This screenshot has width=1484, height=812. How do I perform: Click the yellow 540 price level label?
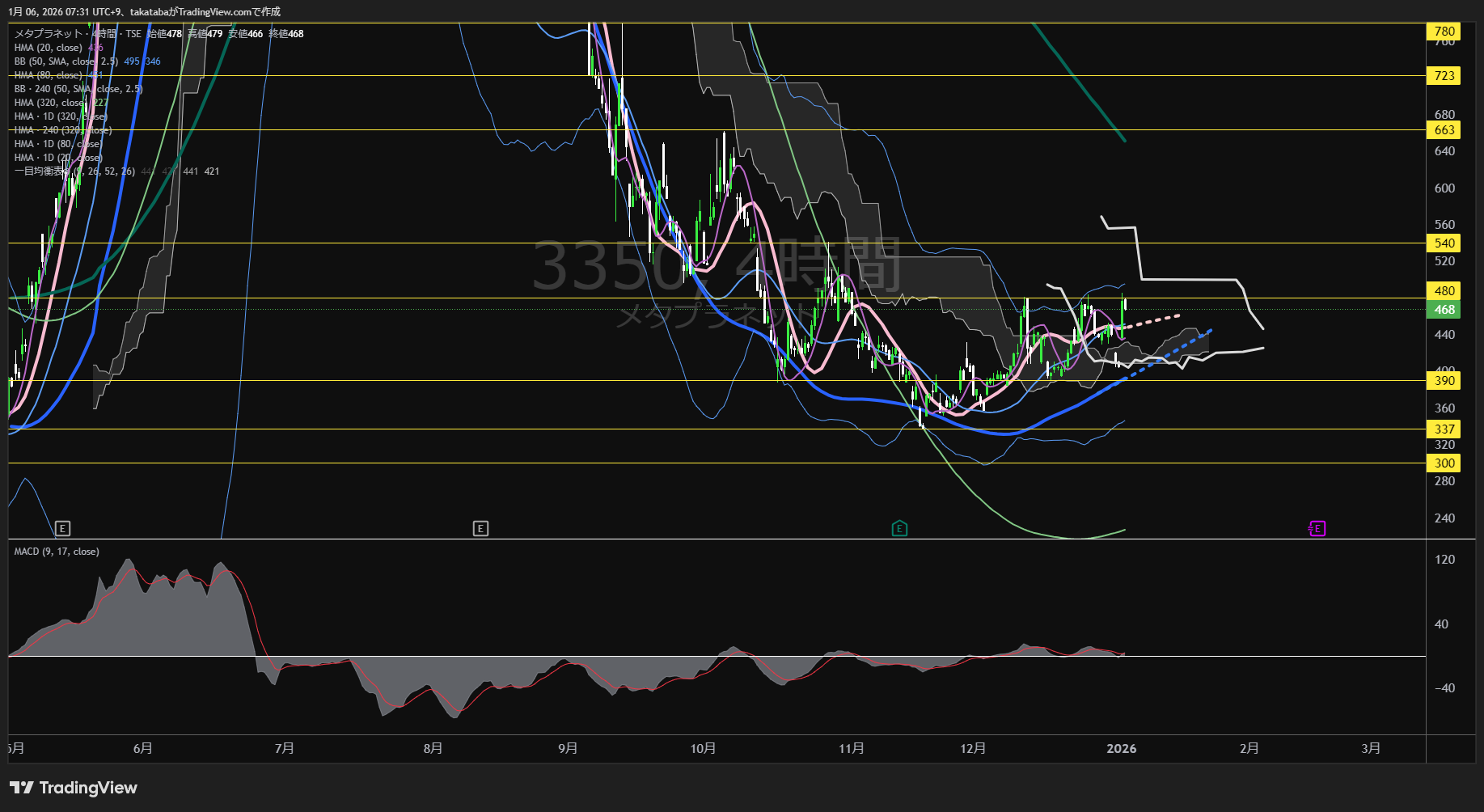click(1444, 243)
